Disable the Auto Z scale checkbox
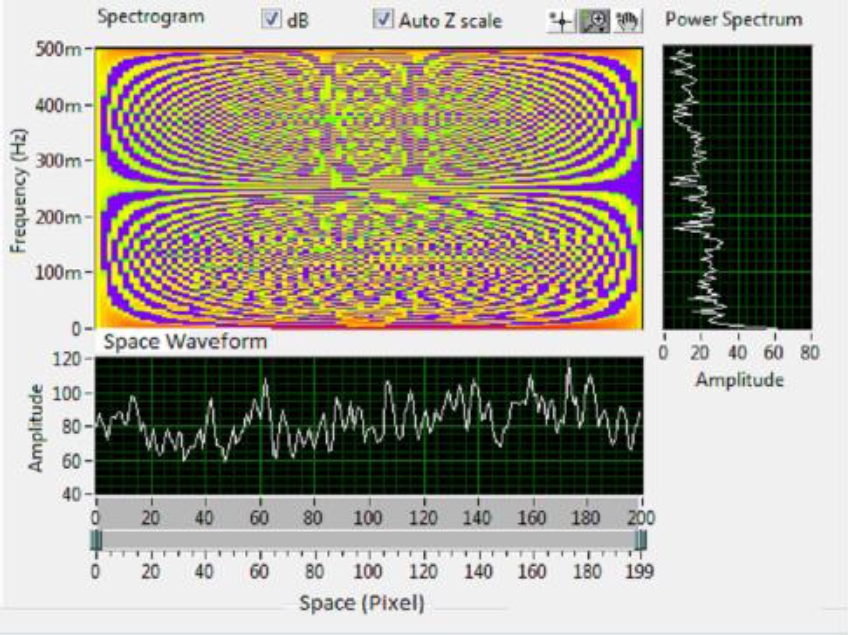This screenshot has height=635, width=848. (382, 20)
